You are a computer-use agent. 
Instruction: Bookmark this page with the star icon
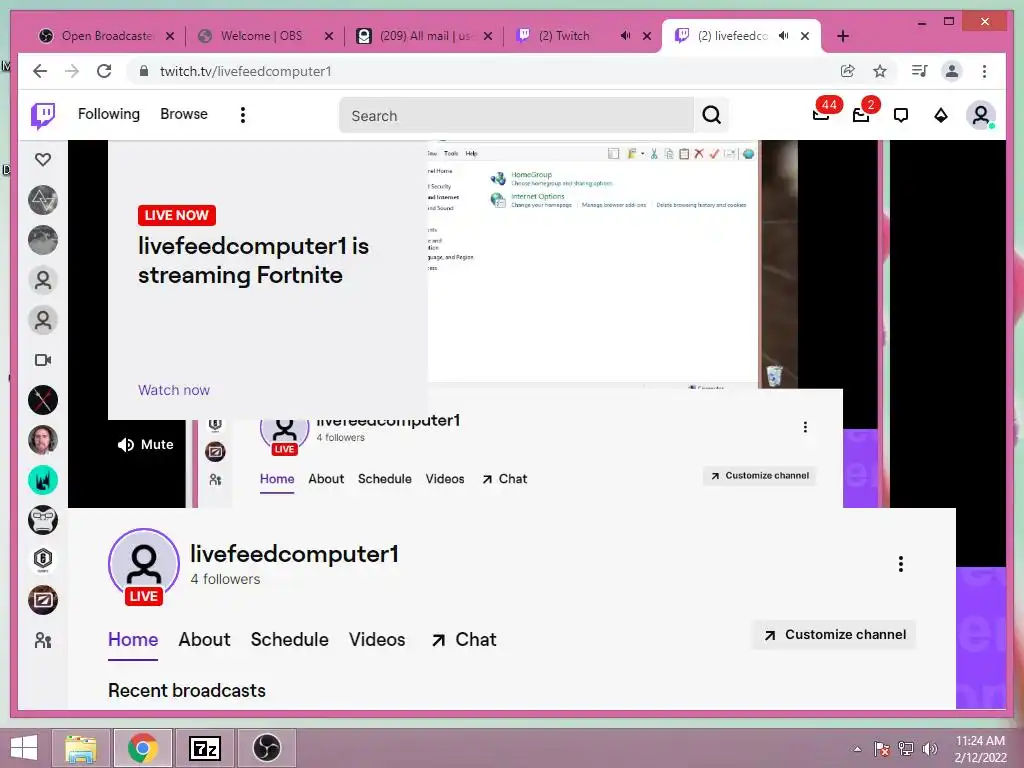880,71
